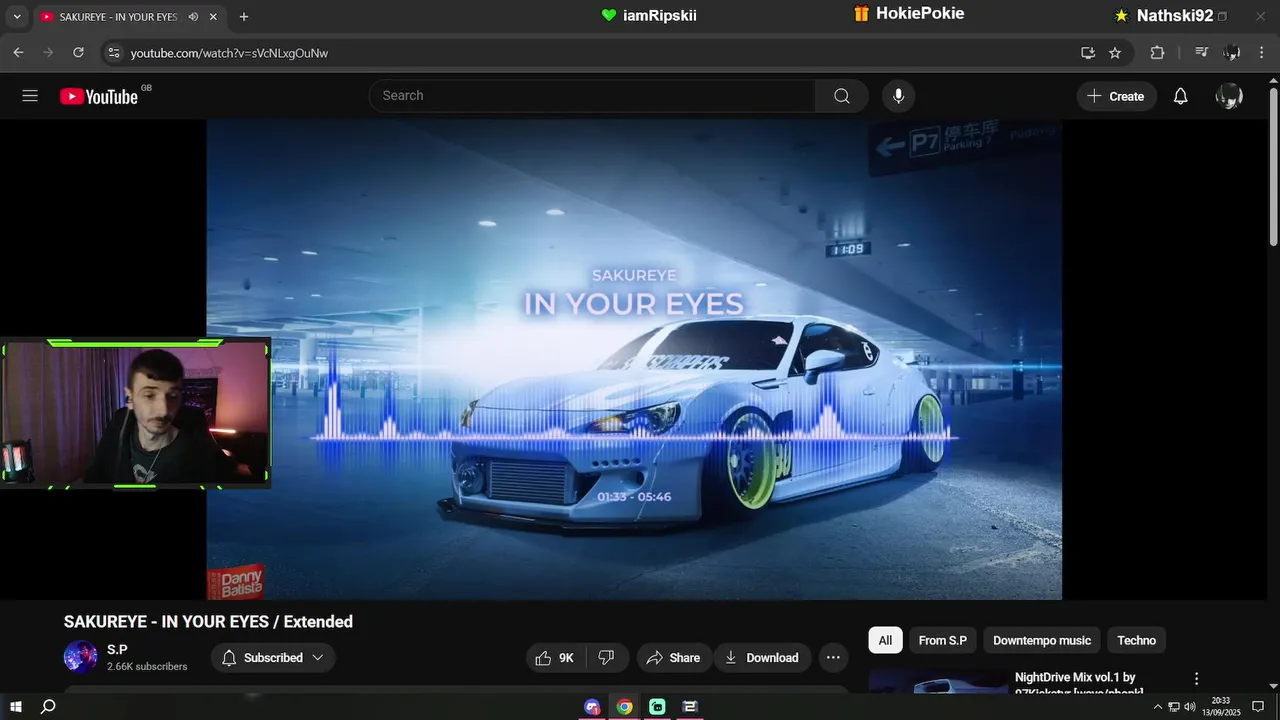Open the YouTube hamburger guide menu
1280x720 pixels.
coord(30,96)
